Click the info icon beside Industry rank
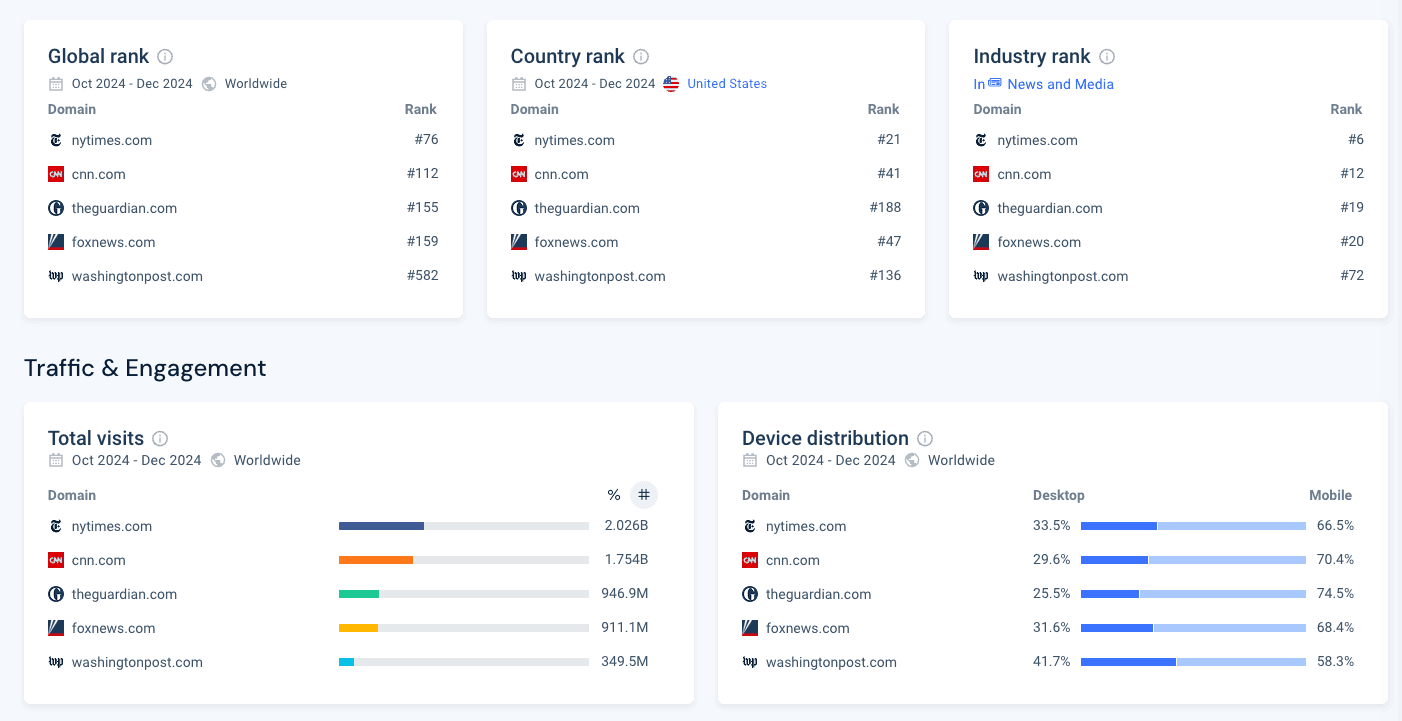The image size is (1402, 721). coord(1107,57)
